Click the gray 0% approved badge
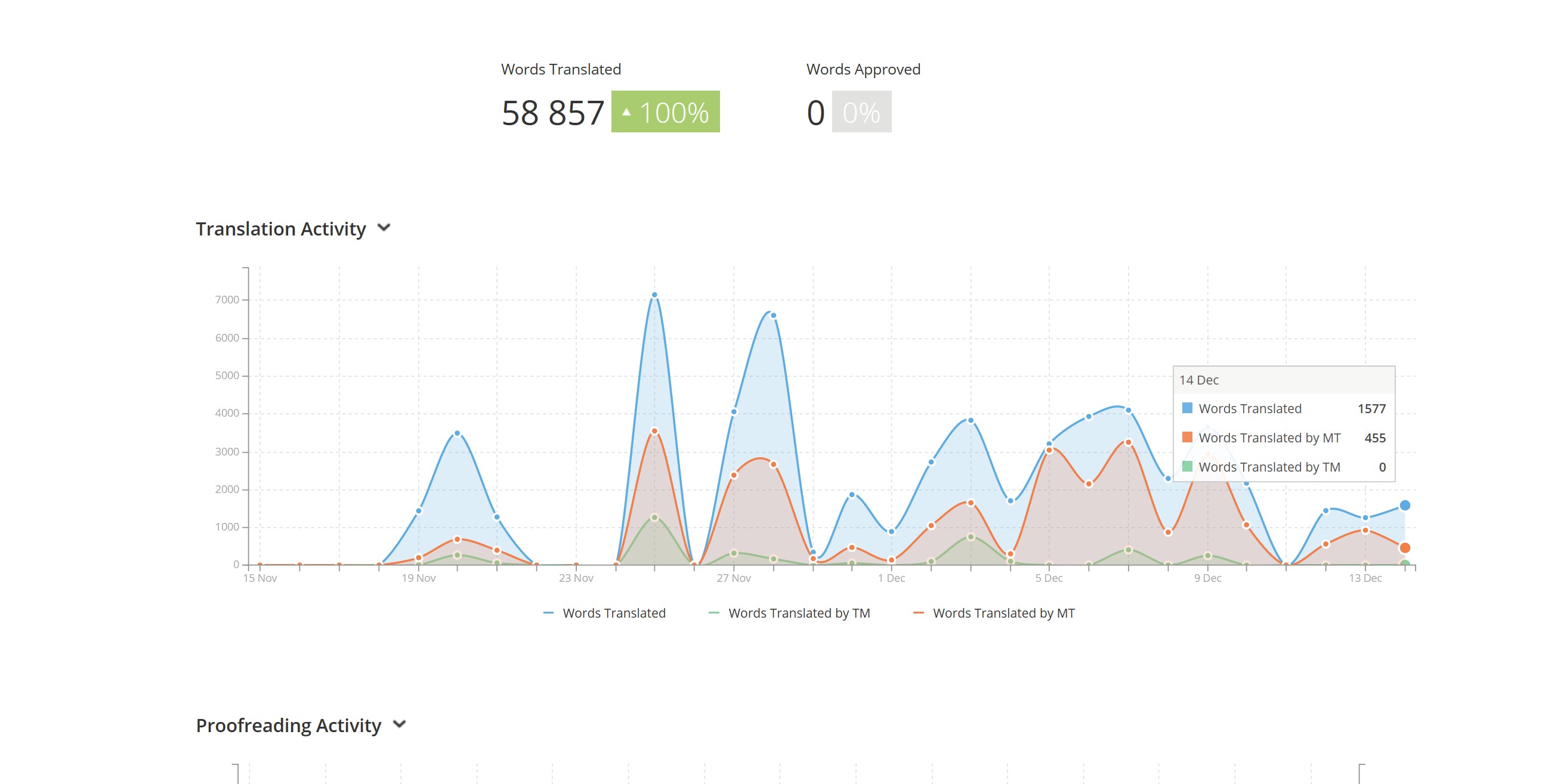1542x784 pixels. coord(861,112)
